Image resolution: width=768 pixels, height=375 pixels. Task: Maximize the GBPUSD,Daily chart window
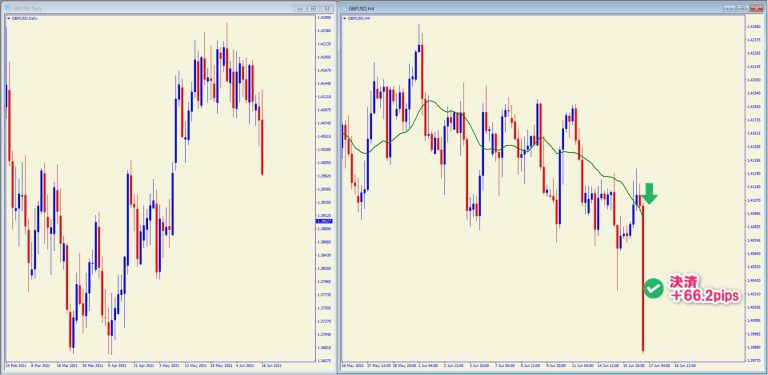click(x=313, y=8)
